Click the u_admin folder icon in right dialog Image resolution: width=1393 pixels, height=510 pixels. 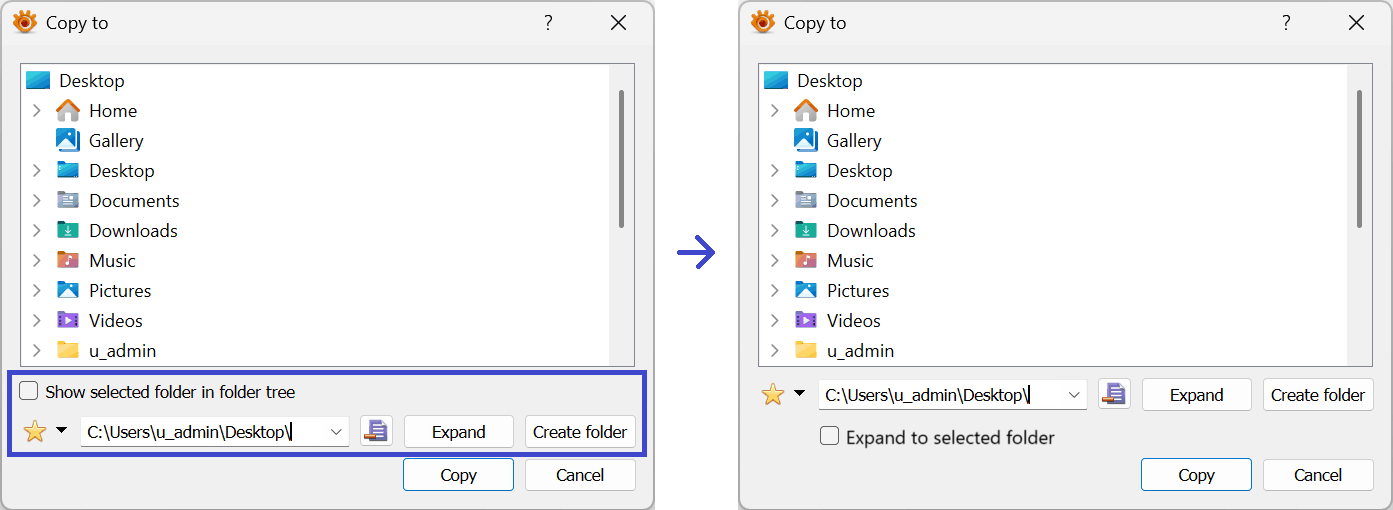tap(806, 350)
